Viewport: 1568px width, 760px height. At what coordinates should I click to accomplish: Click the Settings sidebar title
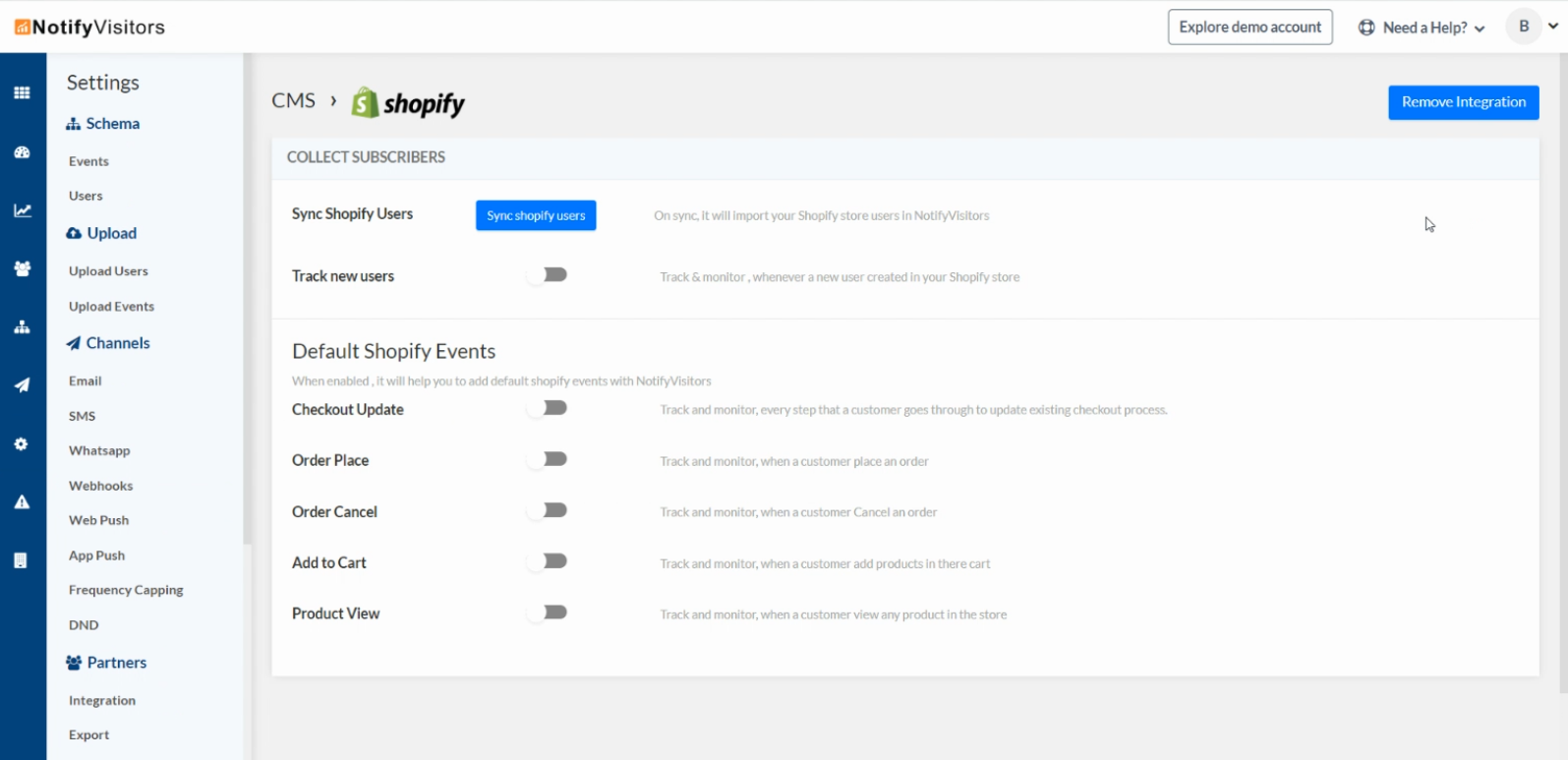pos(102,83)
